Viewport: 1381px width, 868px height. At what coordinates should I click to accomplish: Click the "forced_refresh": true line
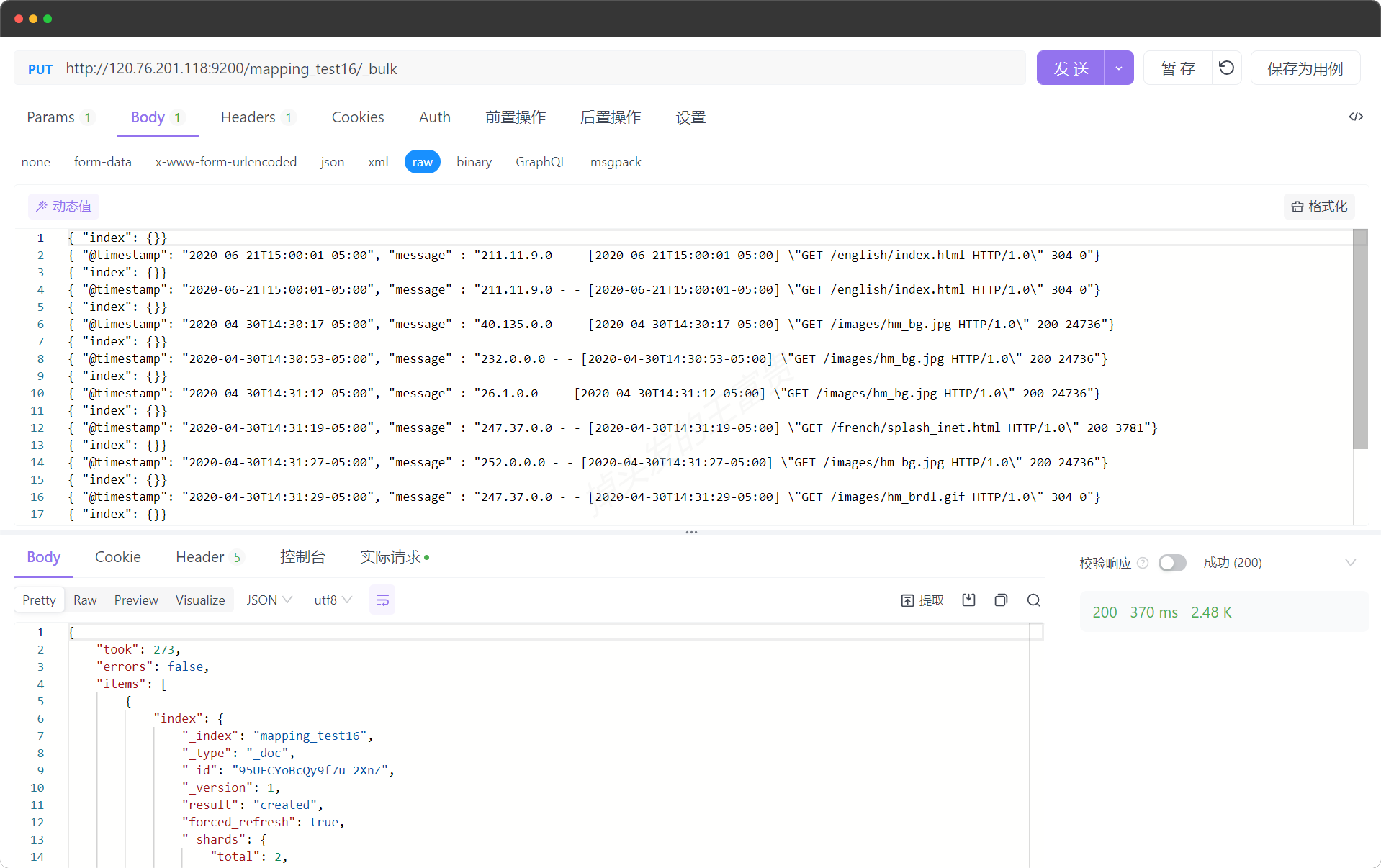point(263,822)
